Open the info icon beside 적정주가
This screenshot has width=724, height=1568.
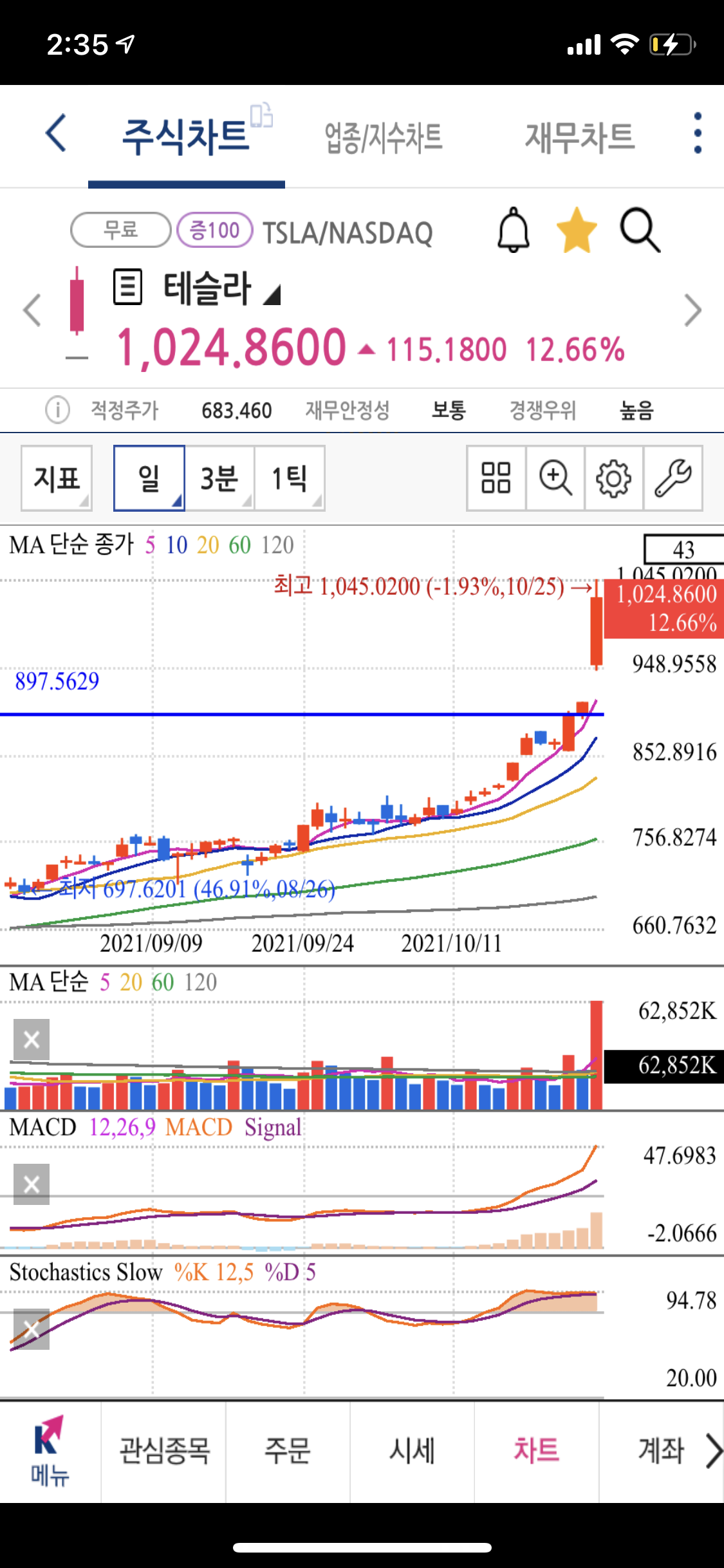point(57,409)
